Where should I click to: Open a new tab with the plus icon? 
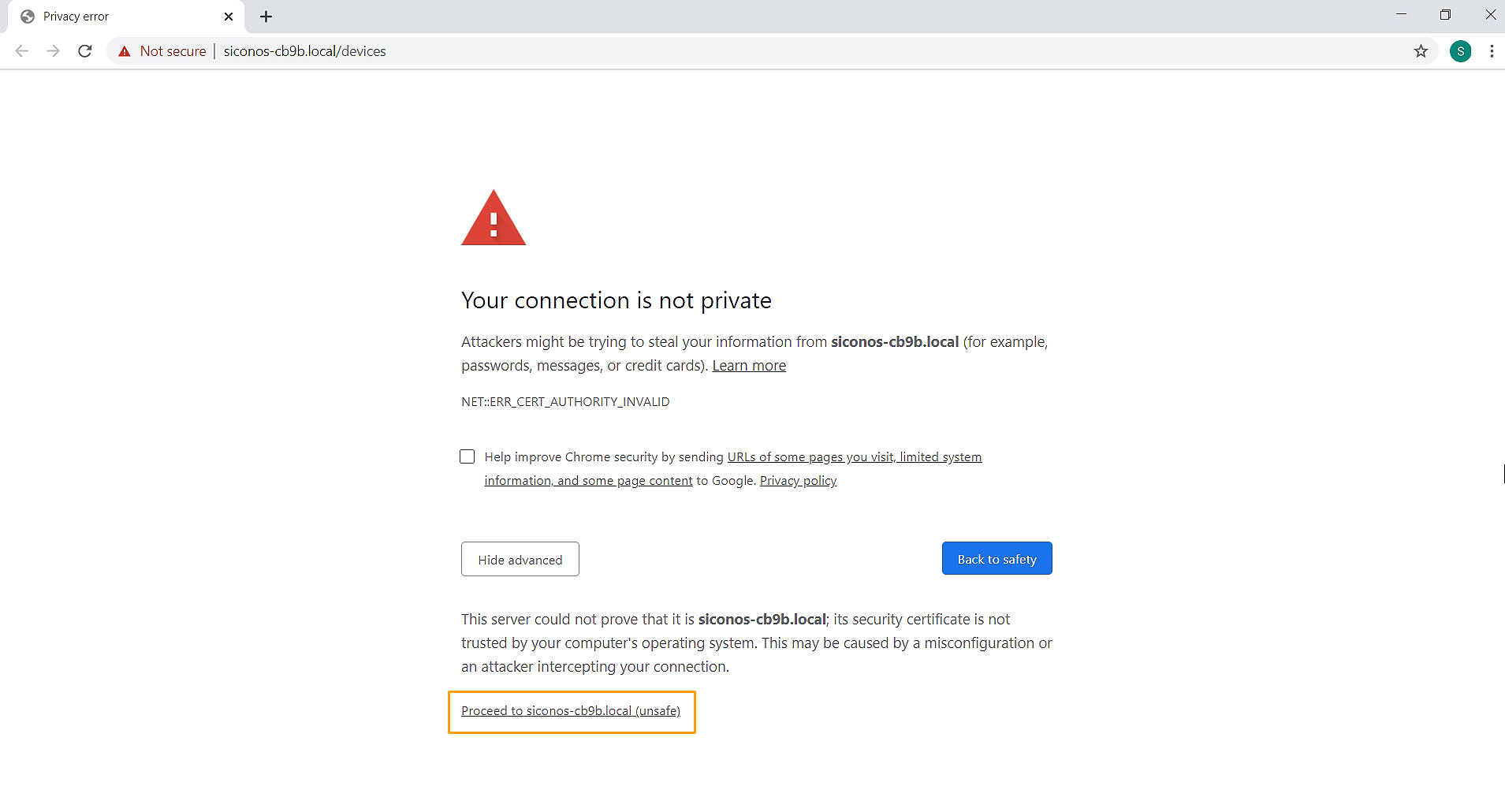[x=266, y=17]
